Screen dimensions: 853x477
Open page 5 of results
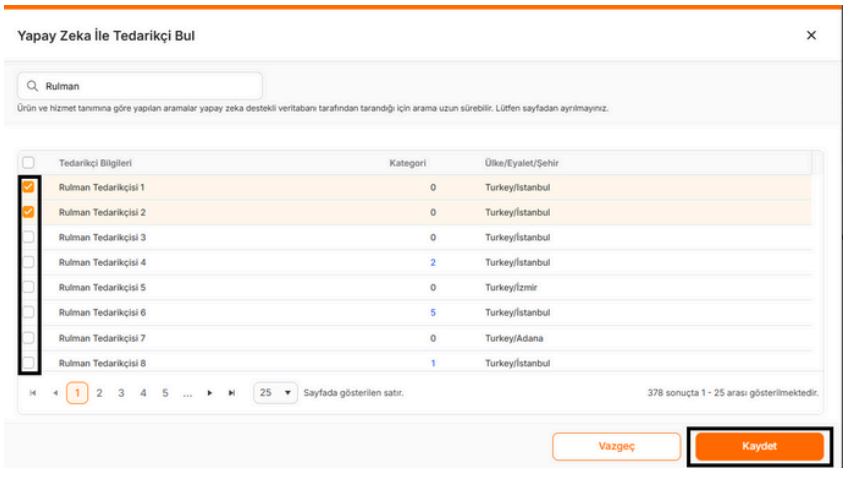[x=165, y=394]
